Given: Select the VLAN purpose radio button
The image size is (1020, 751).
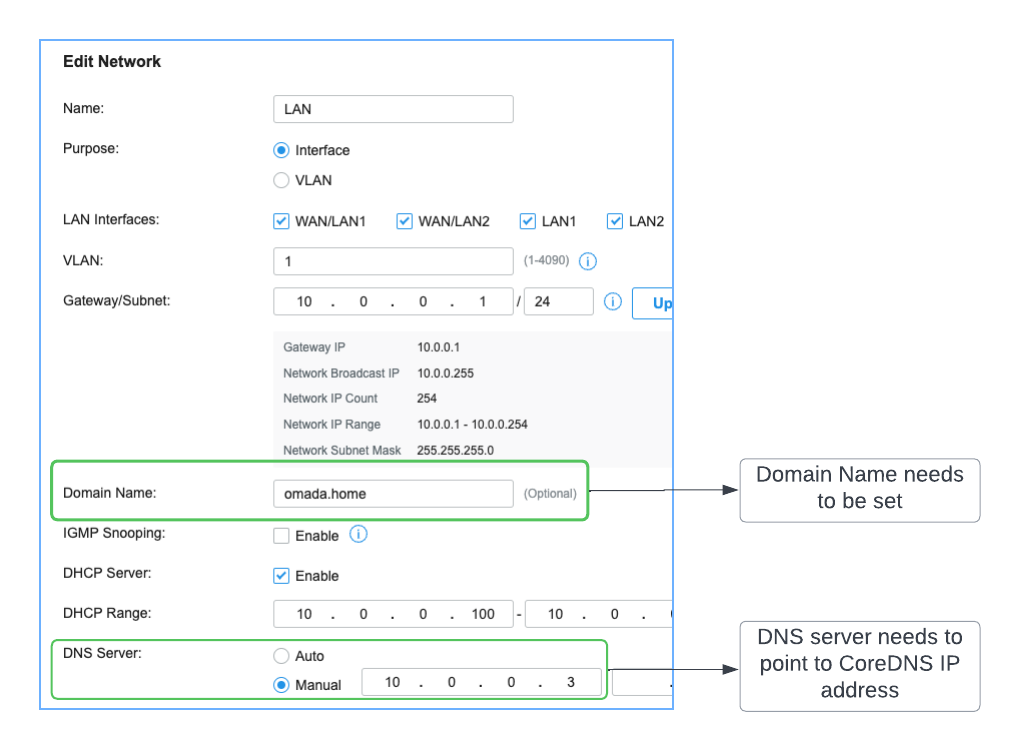Looking at the screenshot, I should click(281, 181).
